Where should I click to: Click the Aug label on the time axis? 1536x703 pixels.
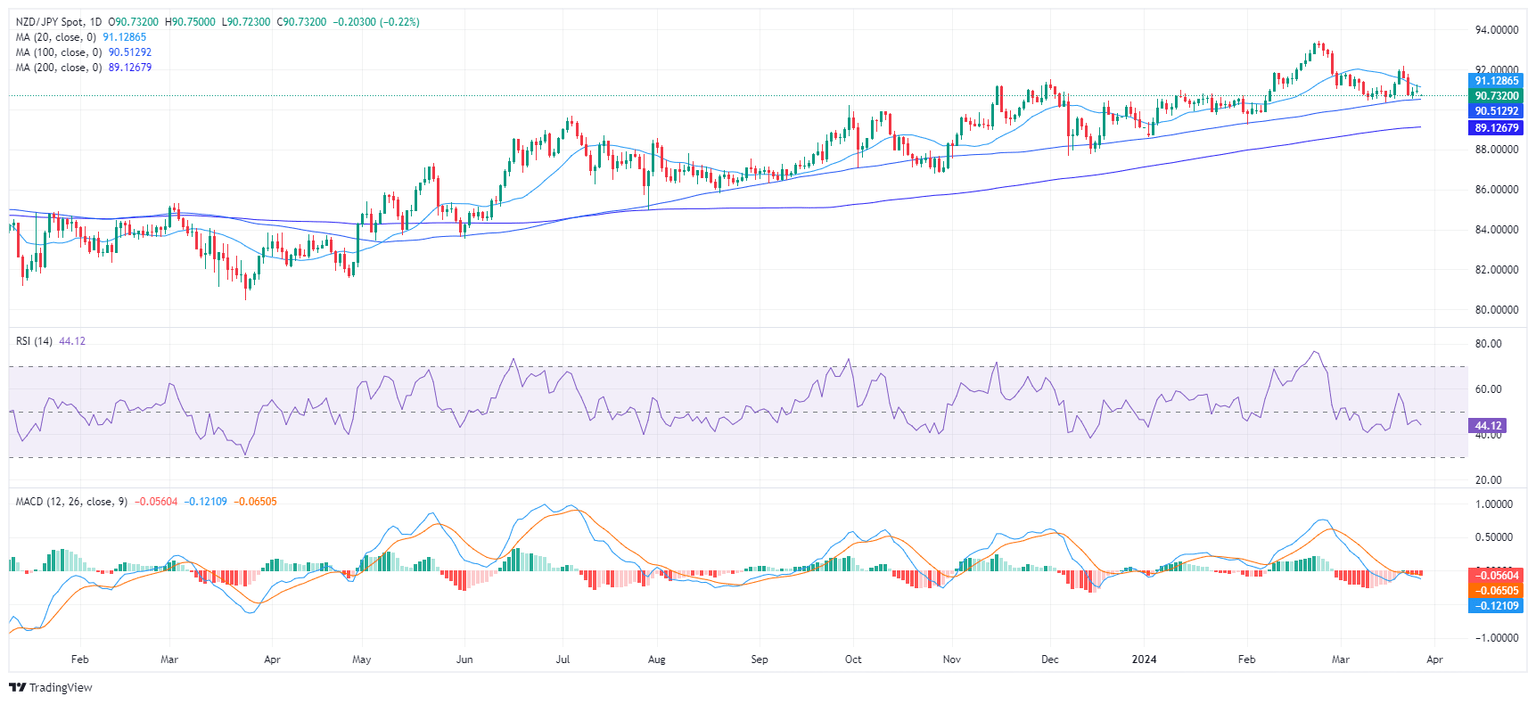[656, 661]
